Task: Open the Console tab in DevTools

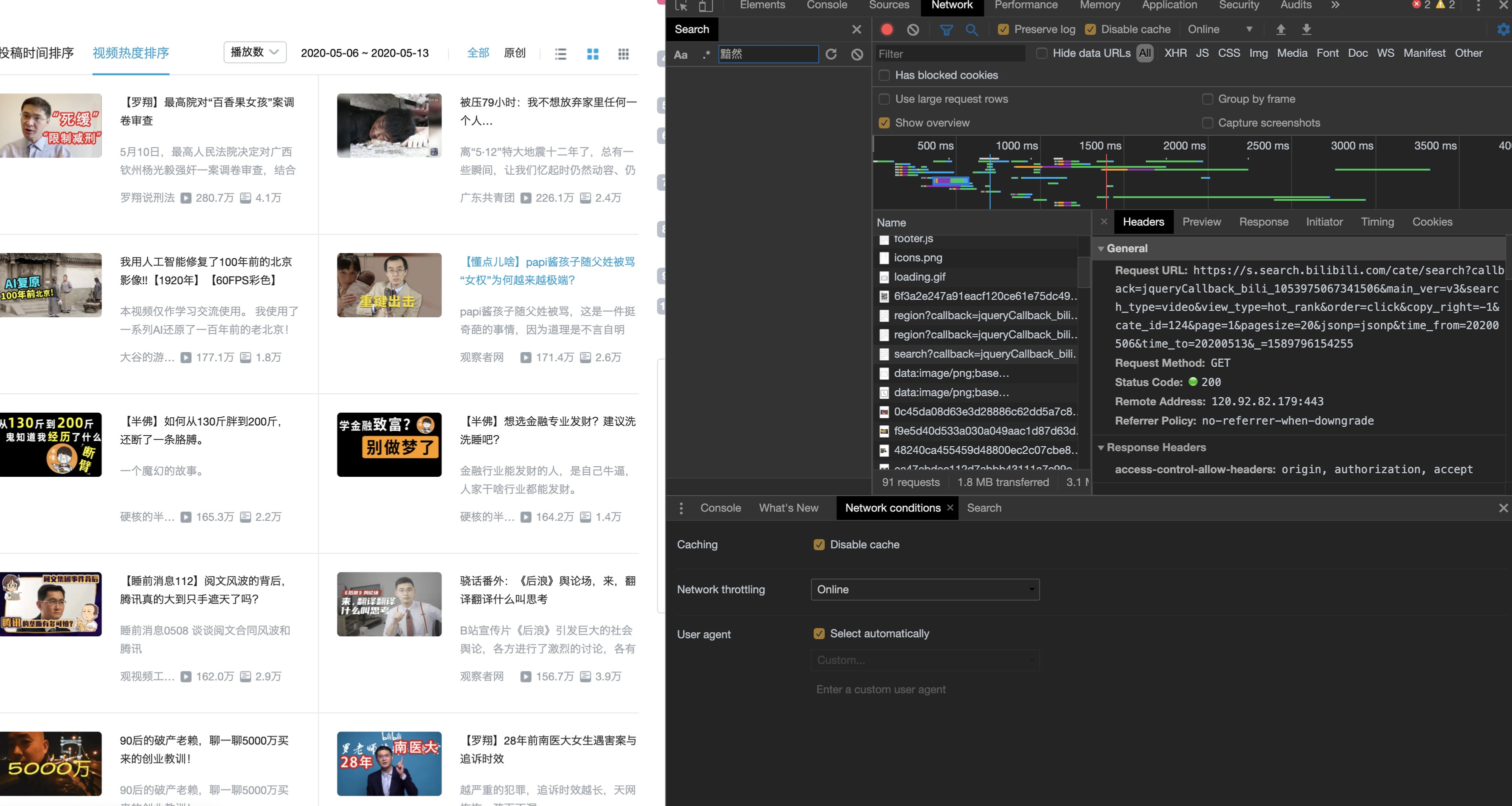Action: point(826,6)
